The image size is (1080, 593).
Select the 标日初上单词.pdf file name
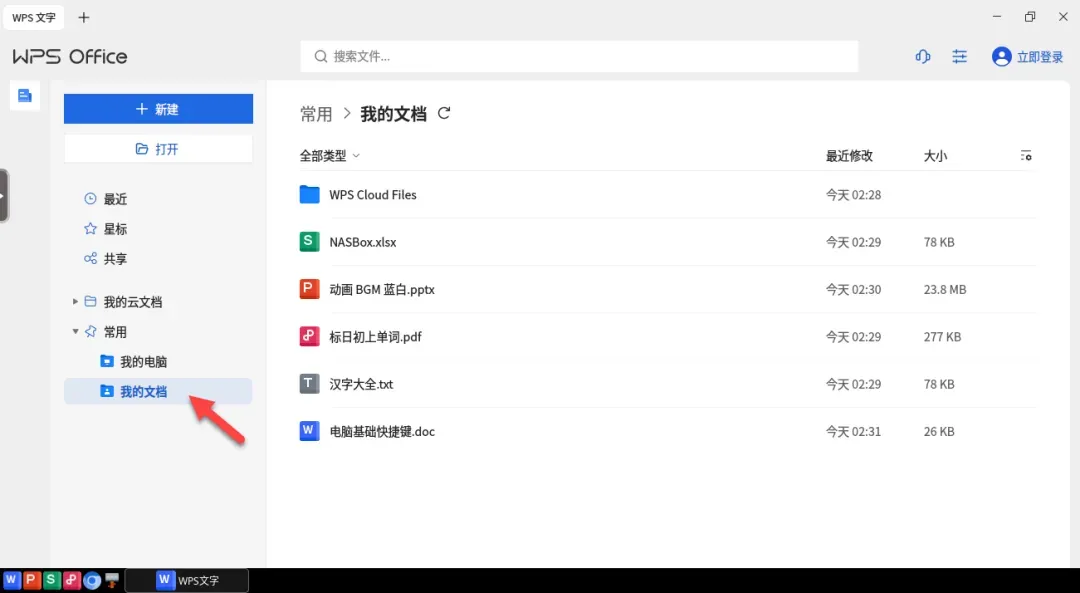pos(375,337)
